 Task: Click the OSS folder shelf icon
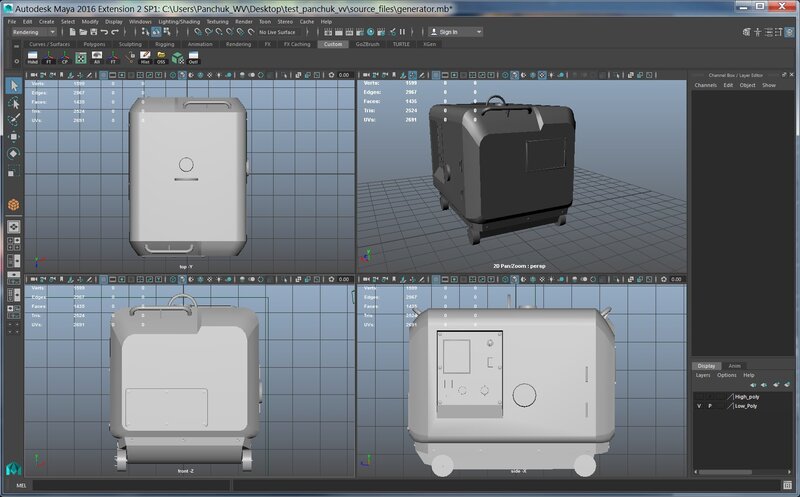[161, 58]
